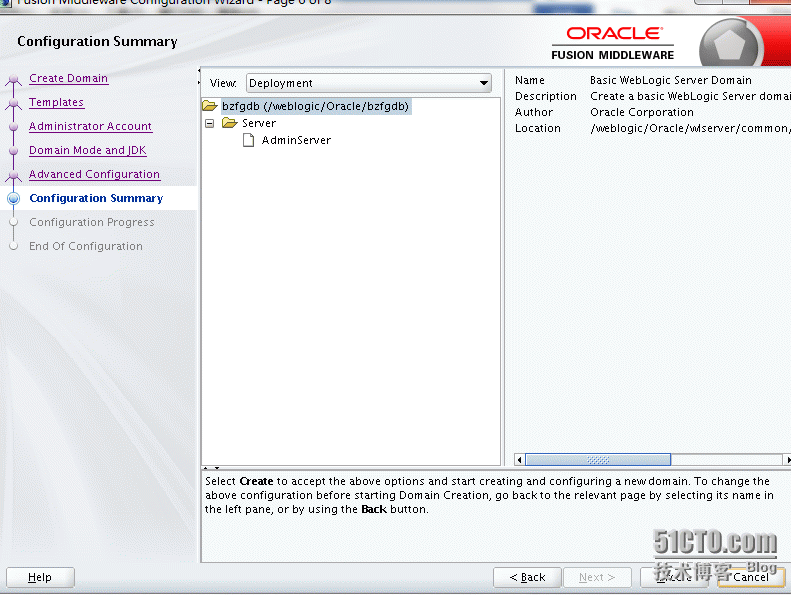This screenshot has width=791, height=595.
Task: Collapse the Server tree node
Action: (x=210, y=124)
